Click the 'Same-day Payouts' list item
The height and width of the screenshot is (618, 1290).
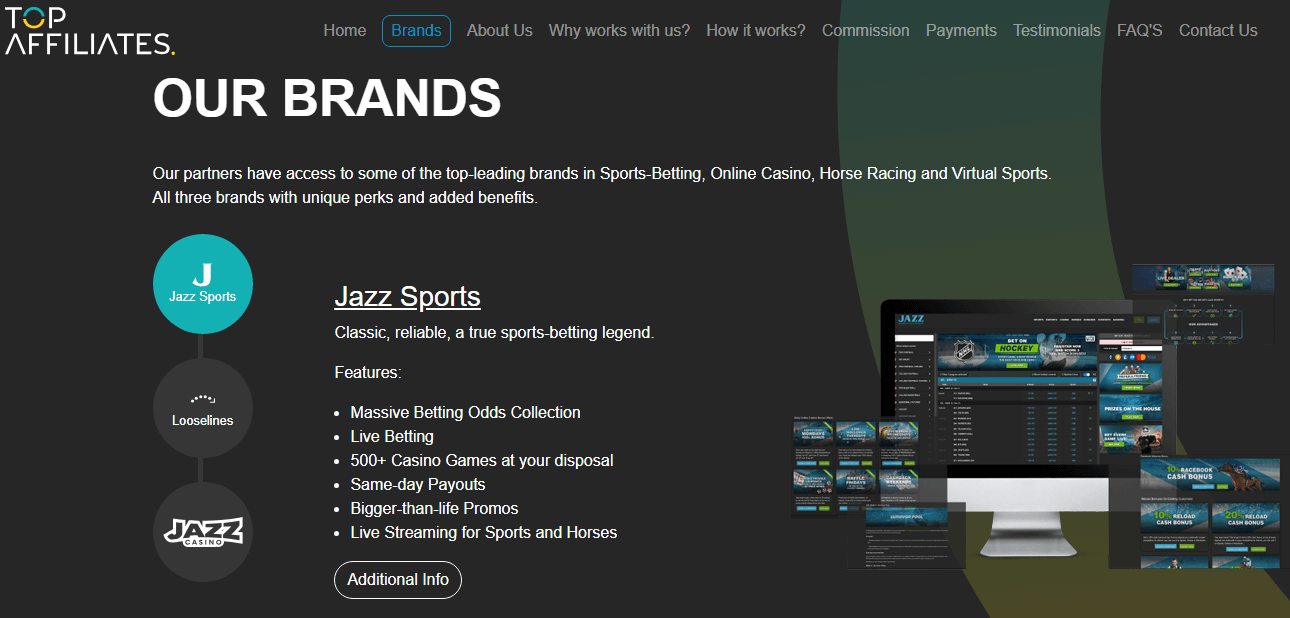pos(418,485)
